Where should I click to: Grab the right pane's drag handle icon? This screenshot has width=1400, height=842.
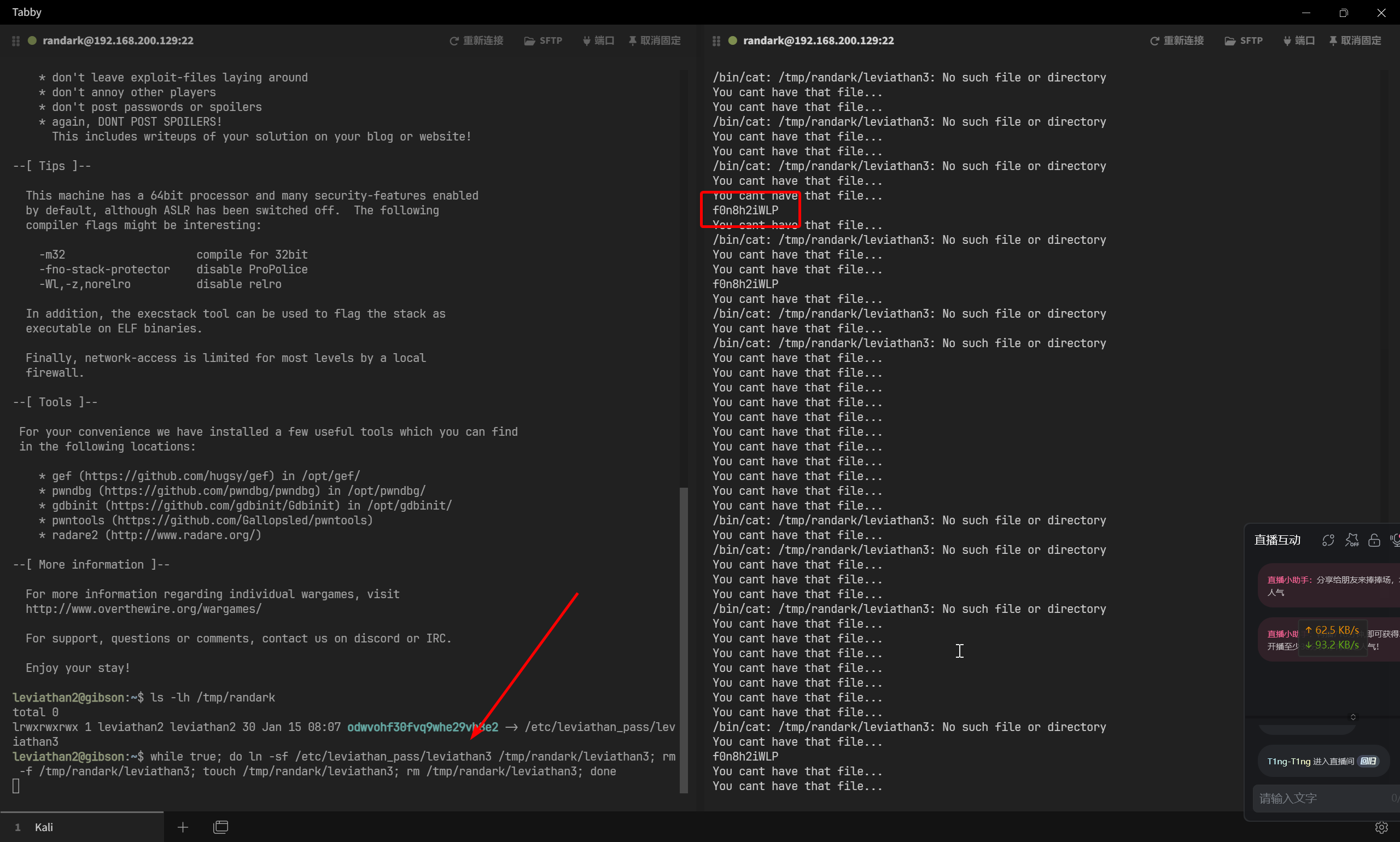tap(716, 41)
